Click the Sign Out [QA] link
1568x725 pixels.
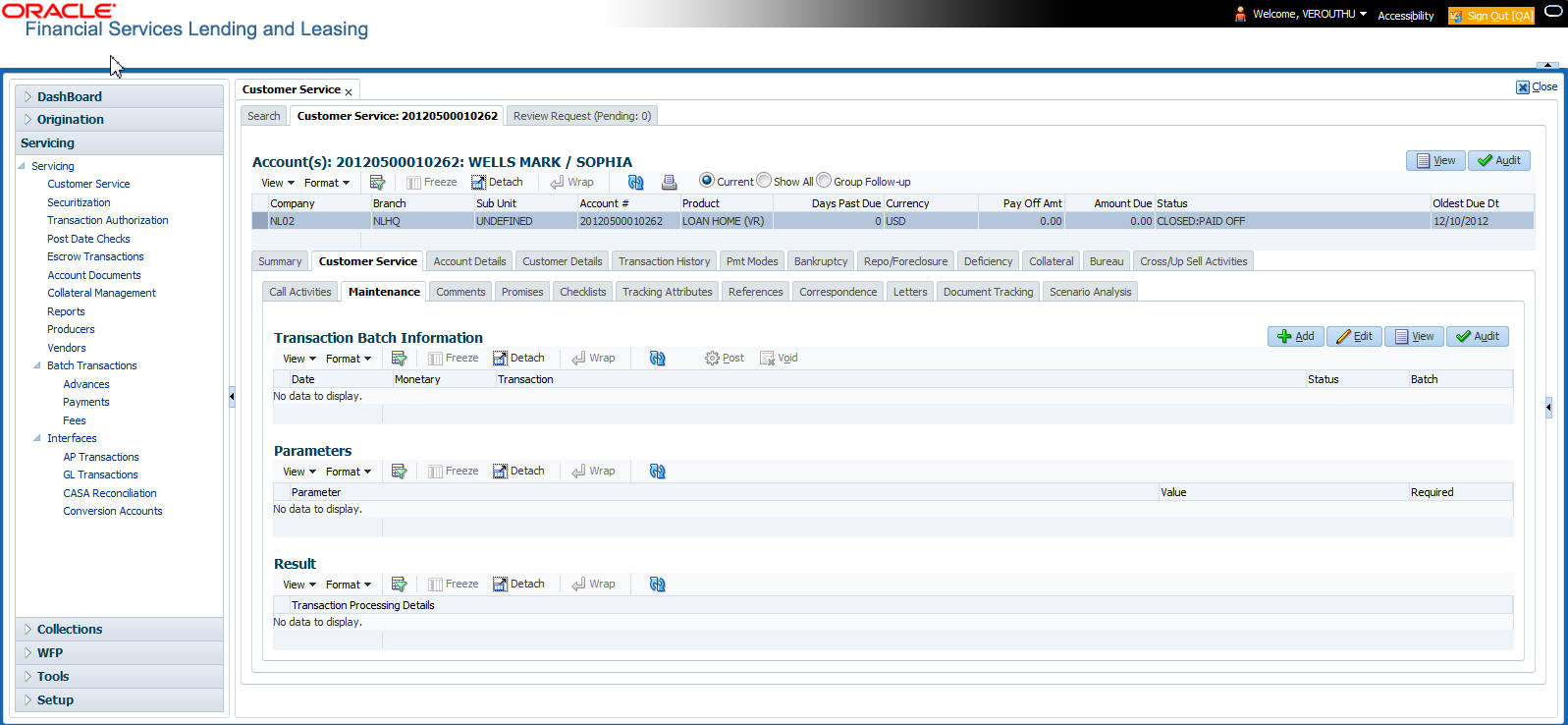point(1491,16)
